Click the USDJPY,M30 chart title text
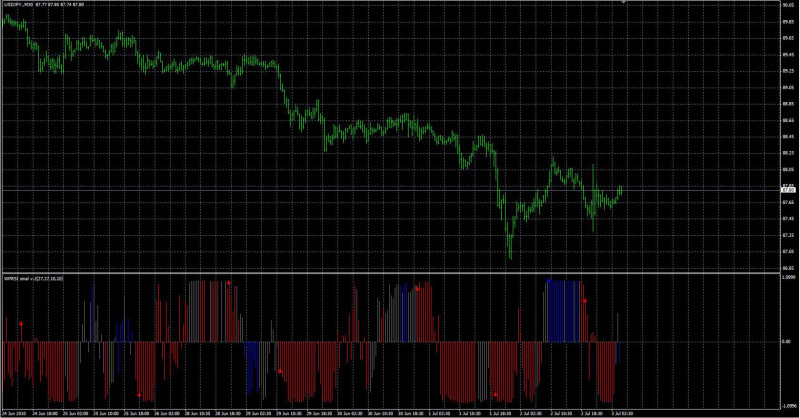 point(20,6)
